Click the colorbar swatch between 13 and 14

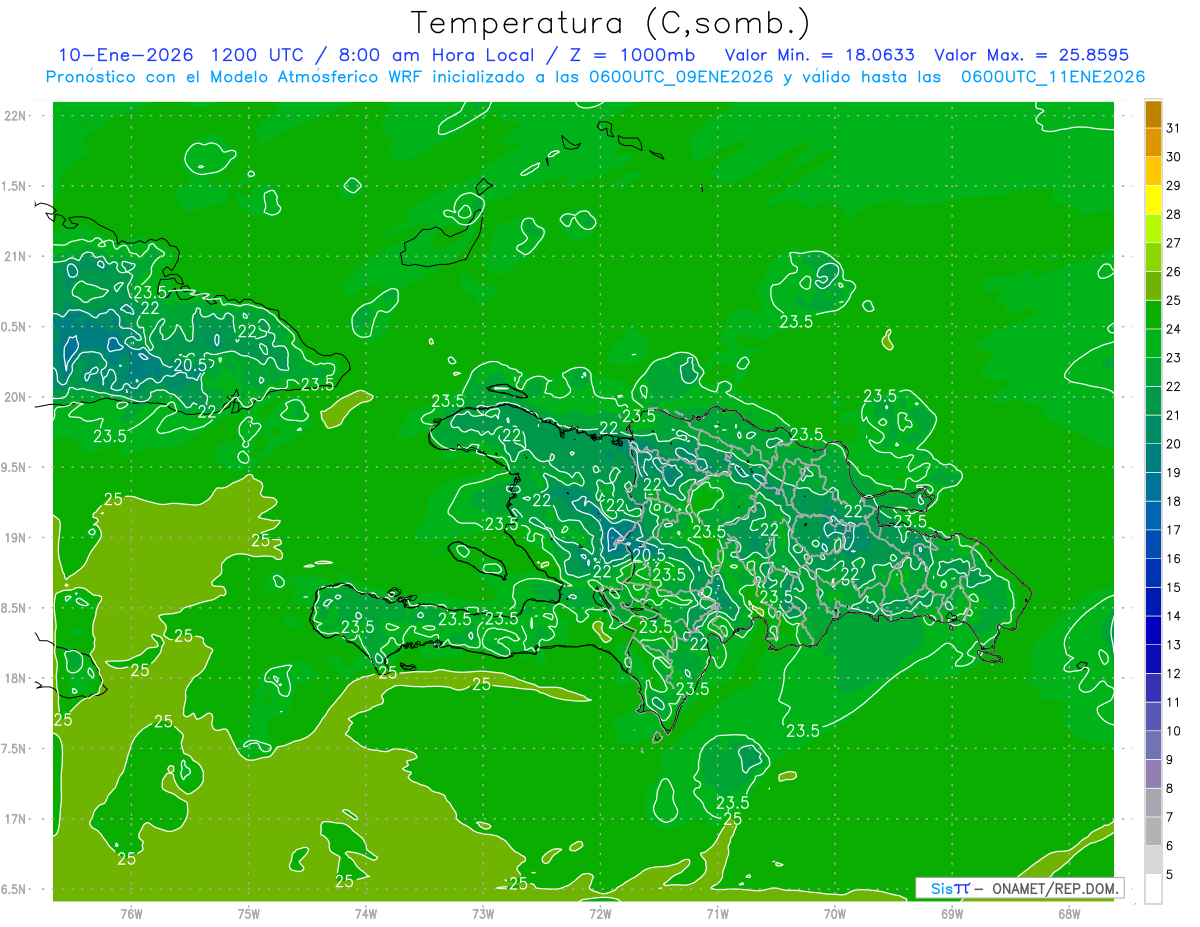[x=1153, y=631]
